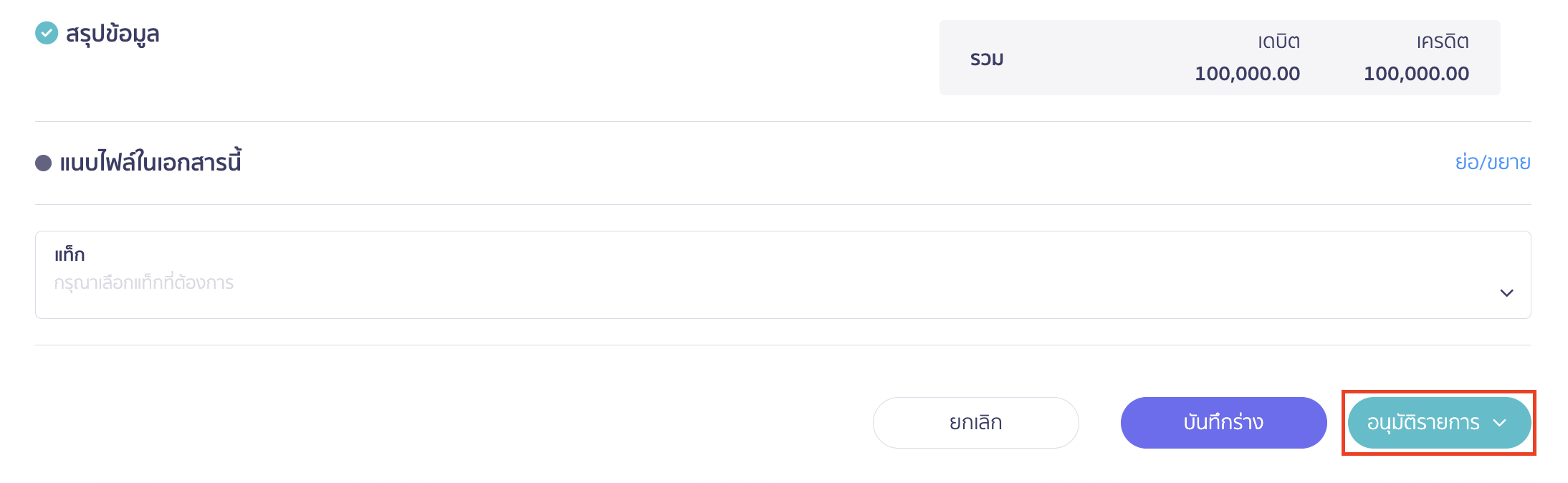The width and height of the screenshot is (1568, 483).
Task: Approve the entry via อนุมัติรายการ label
Action: pyautogui.click(x=1423, y=424)
